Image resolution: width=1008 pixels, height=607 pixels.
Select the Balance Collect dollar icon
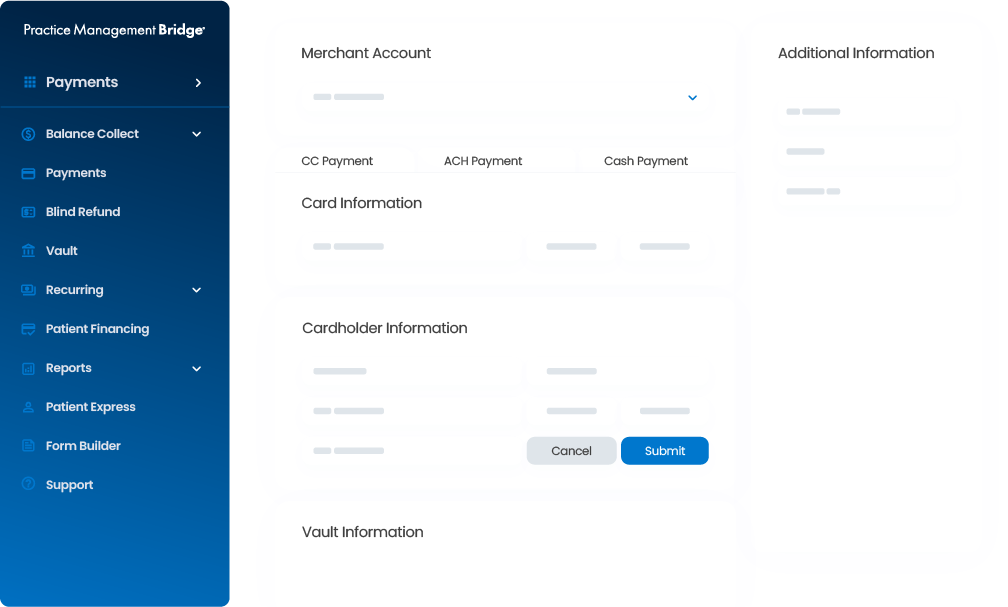click(x=28, y=133)
